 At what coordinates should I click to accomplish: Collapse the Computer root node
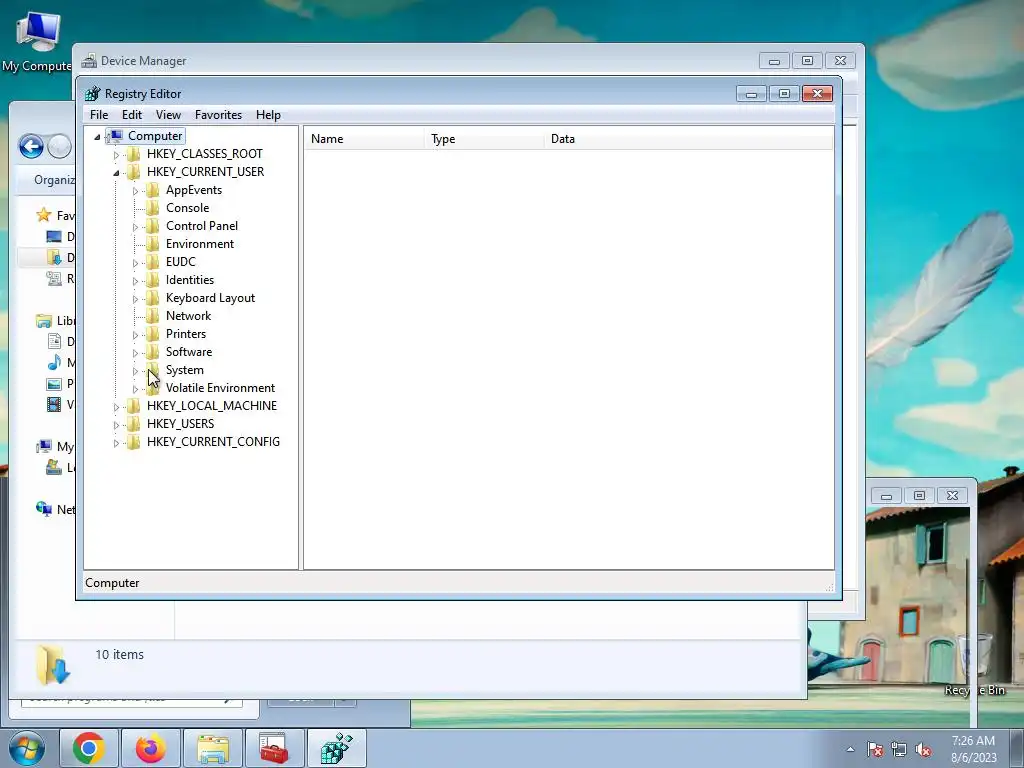pyautogui.click(x=97, y=136)
